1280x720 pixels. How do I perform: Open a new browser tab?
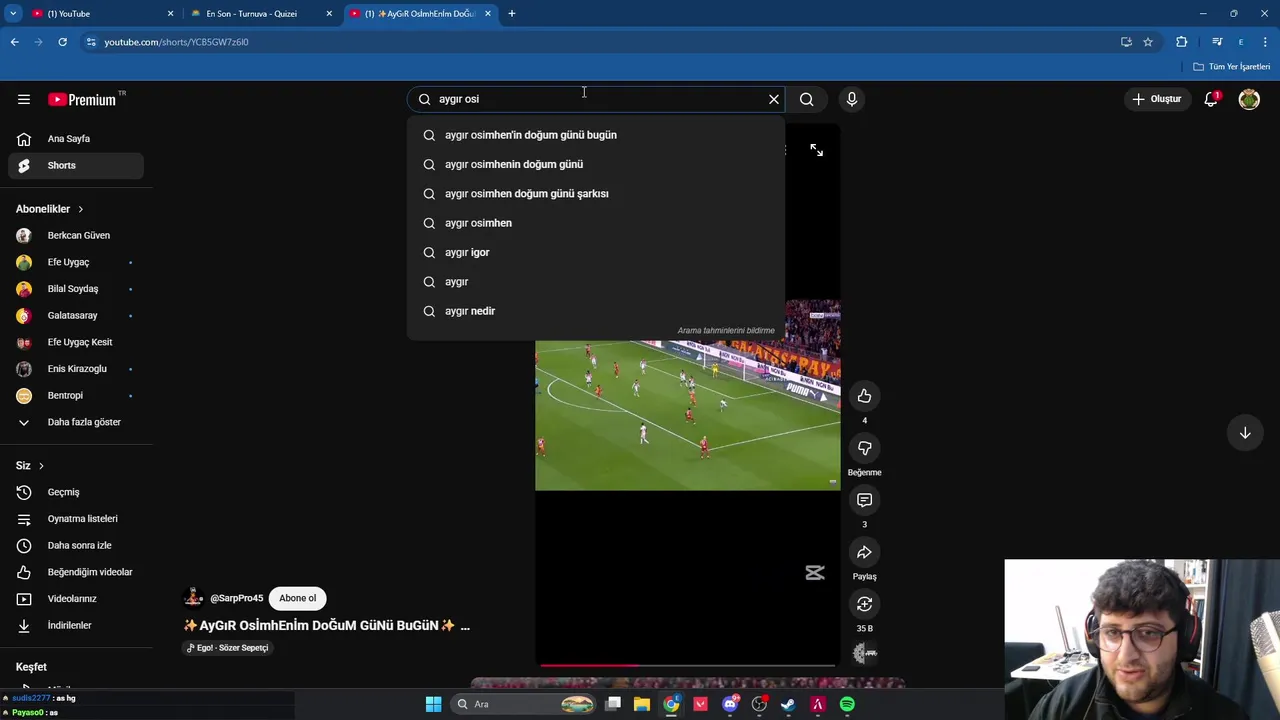point(511,14)
